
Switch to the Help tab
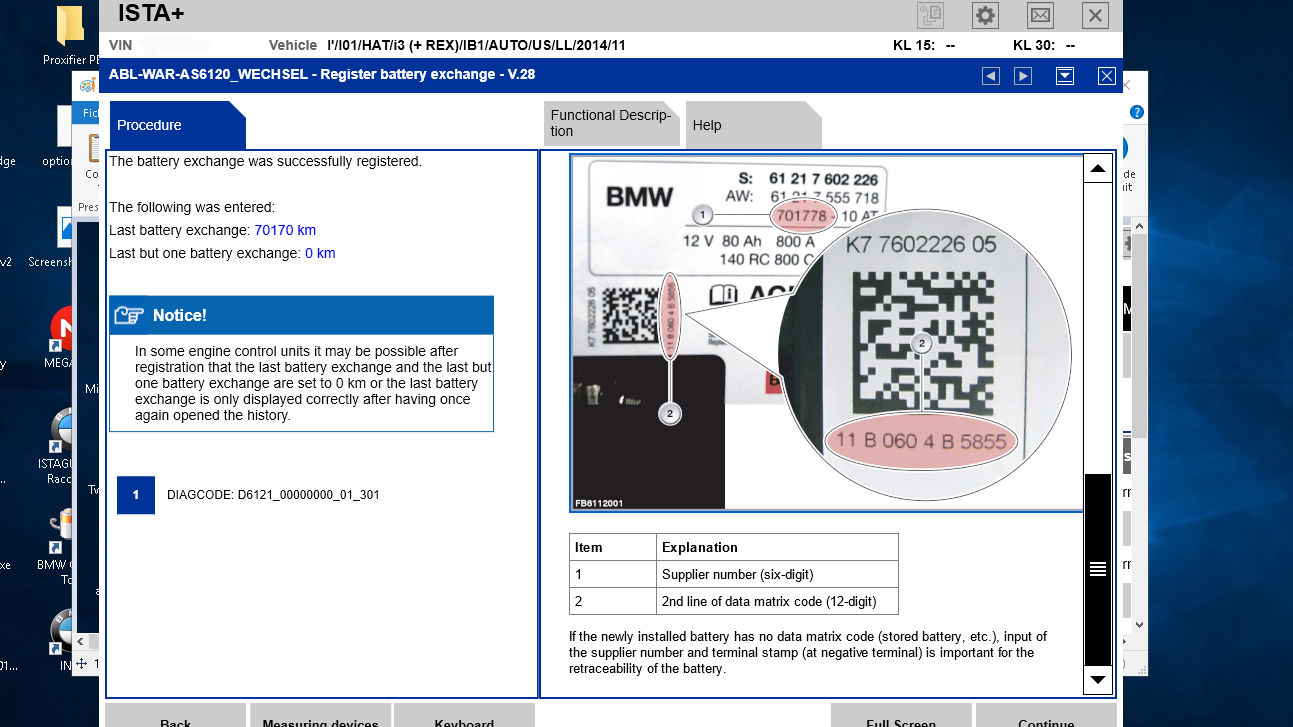tap(753, 125)
